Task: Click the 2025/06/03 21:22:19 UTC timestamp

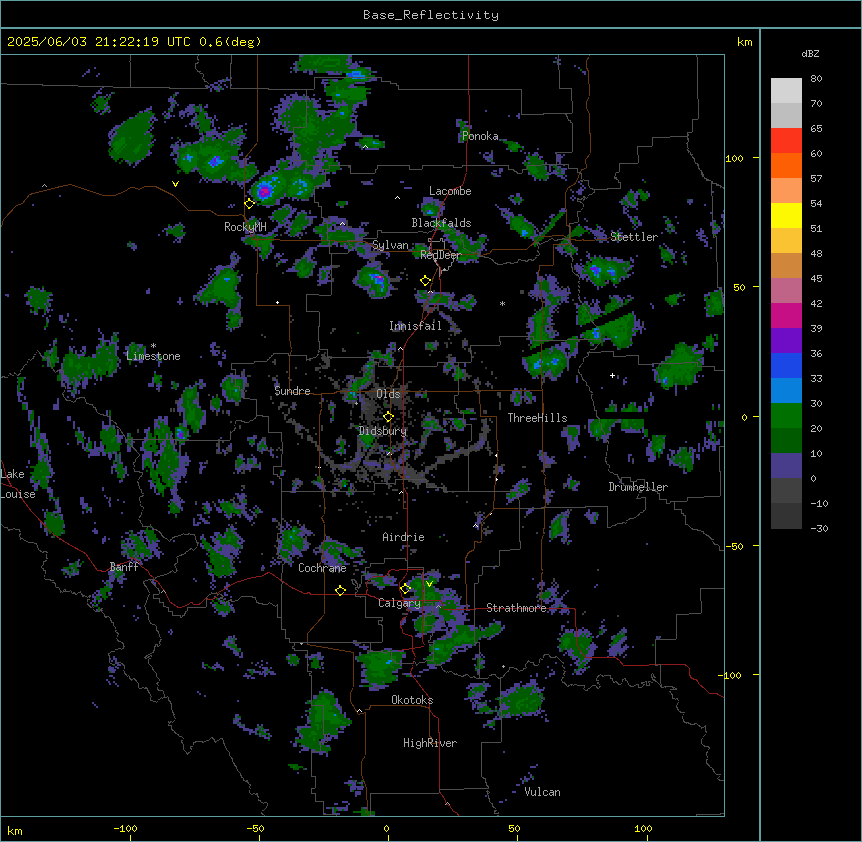Action: point(99,42)
